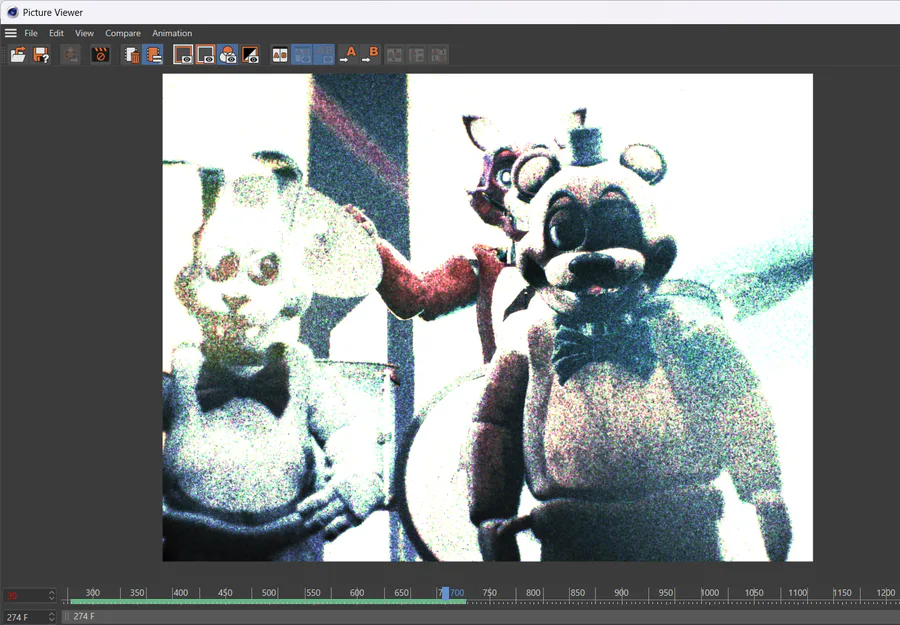Image resolution: width=900 pixels, height=625 pixels.
Task: Click the 1100 mark on the timeline ruler
Action: coord(798,592)
